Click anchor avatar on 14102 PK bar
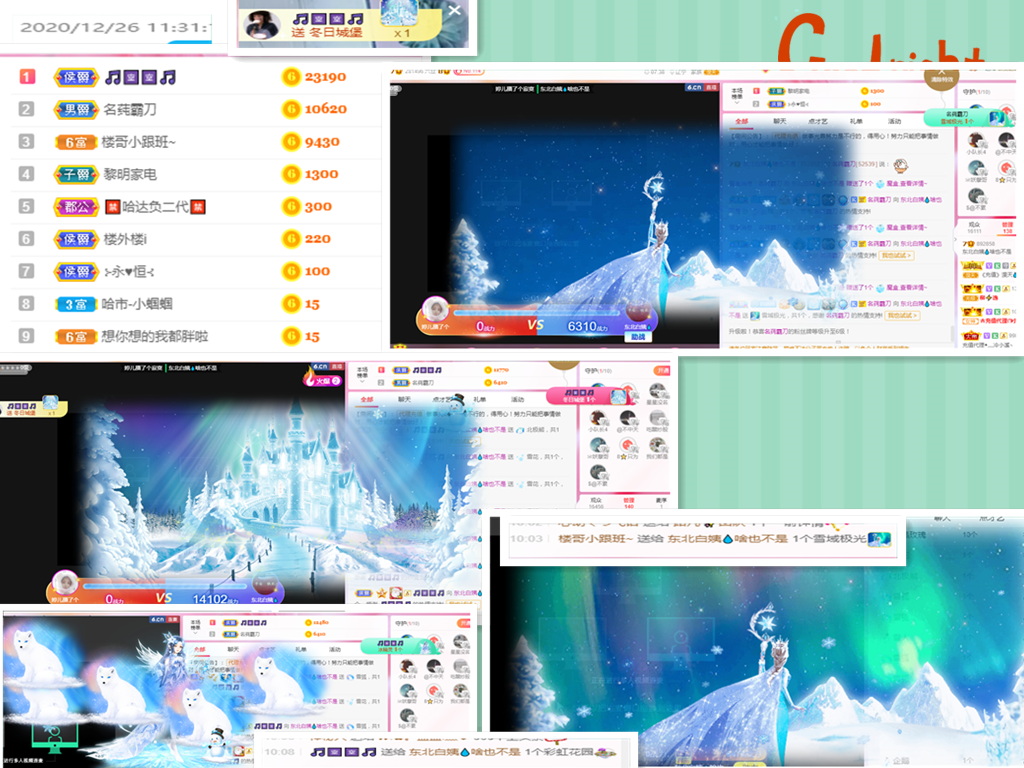The height and width of the screenshot is (768, 1024). coord(65,583)
